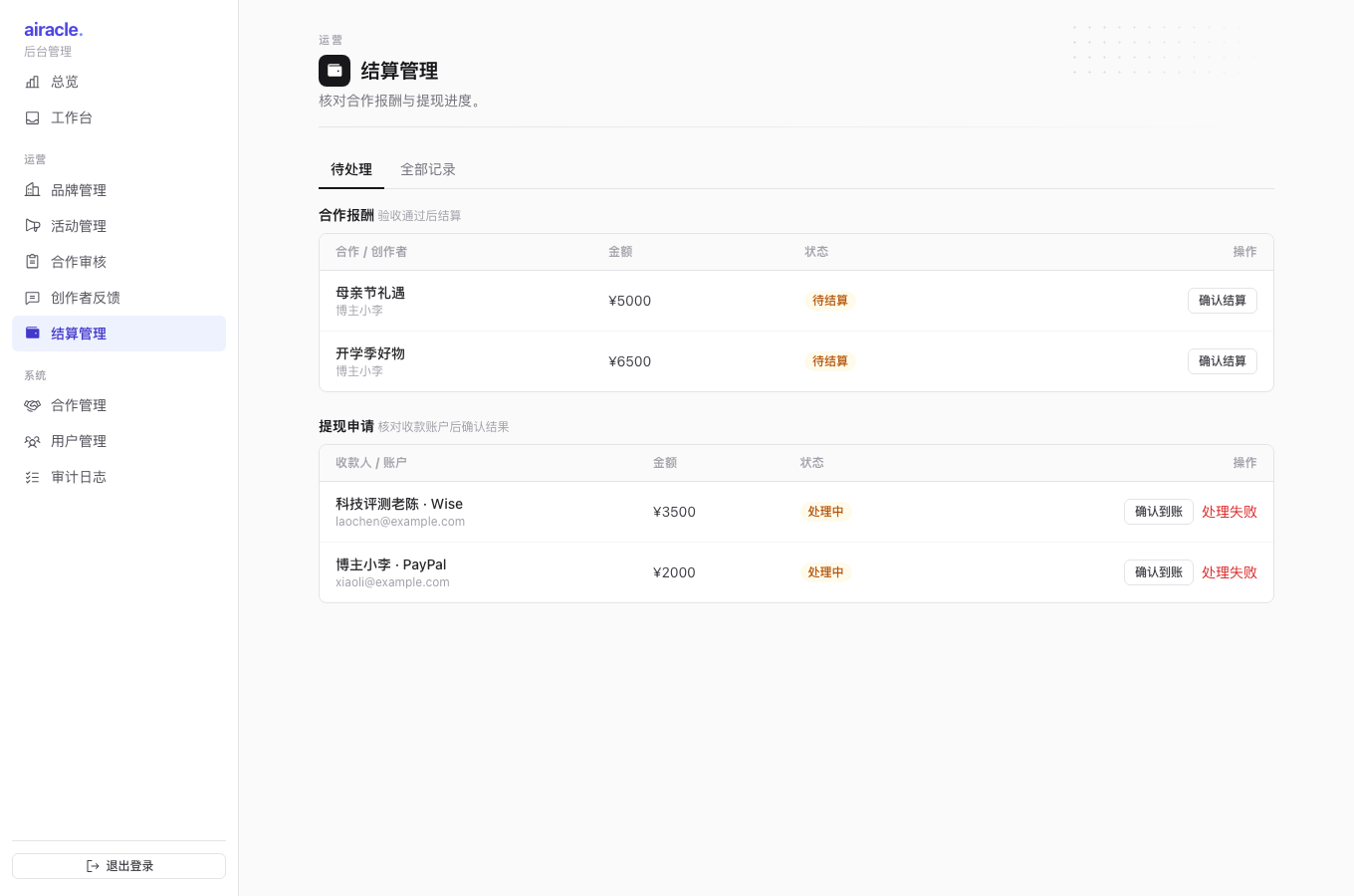Confirm settlement for 开学季好物
The height and width of the screenshot is (896, 1354).
pyautogui.click(x=1223, y=361)
